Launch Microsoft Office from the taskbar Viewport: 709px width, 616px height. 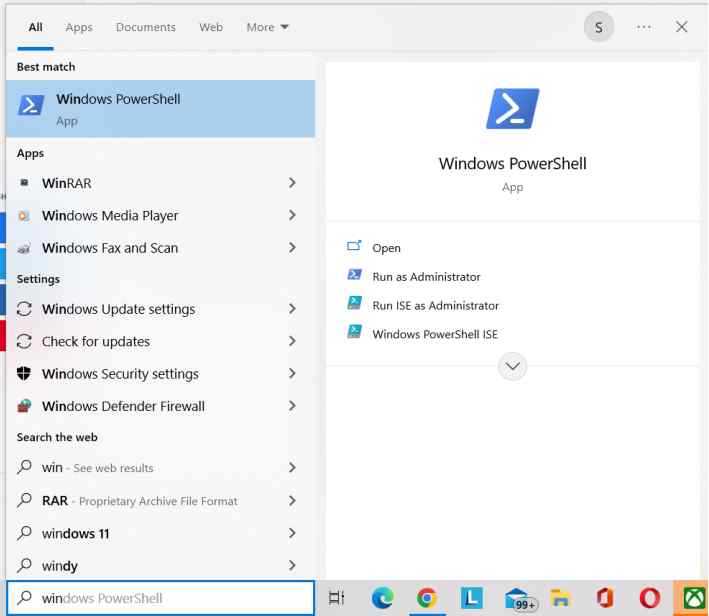click(605, 598)
